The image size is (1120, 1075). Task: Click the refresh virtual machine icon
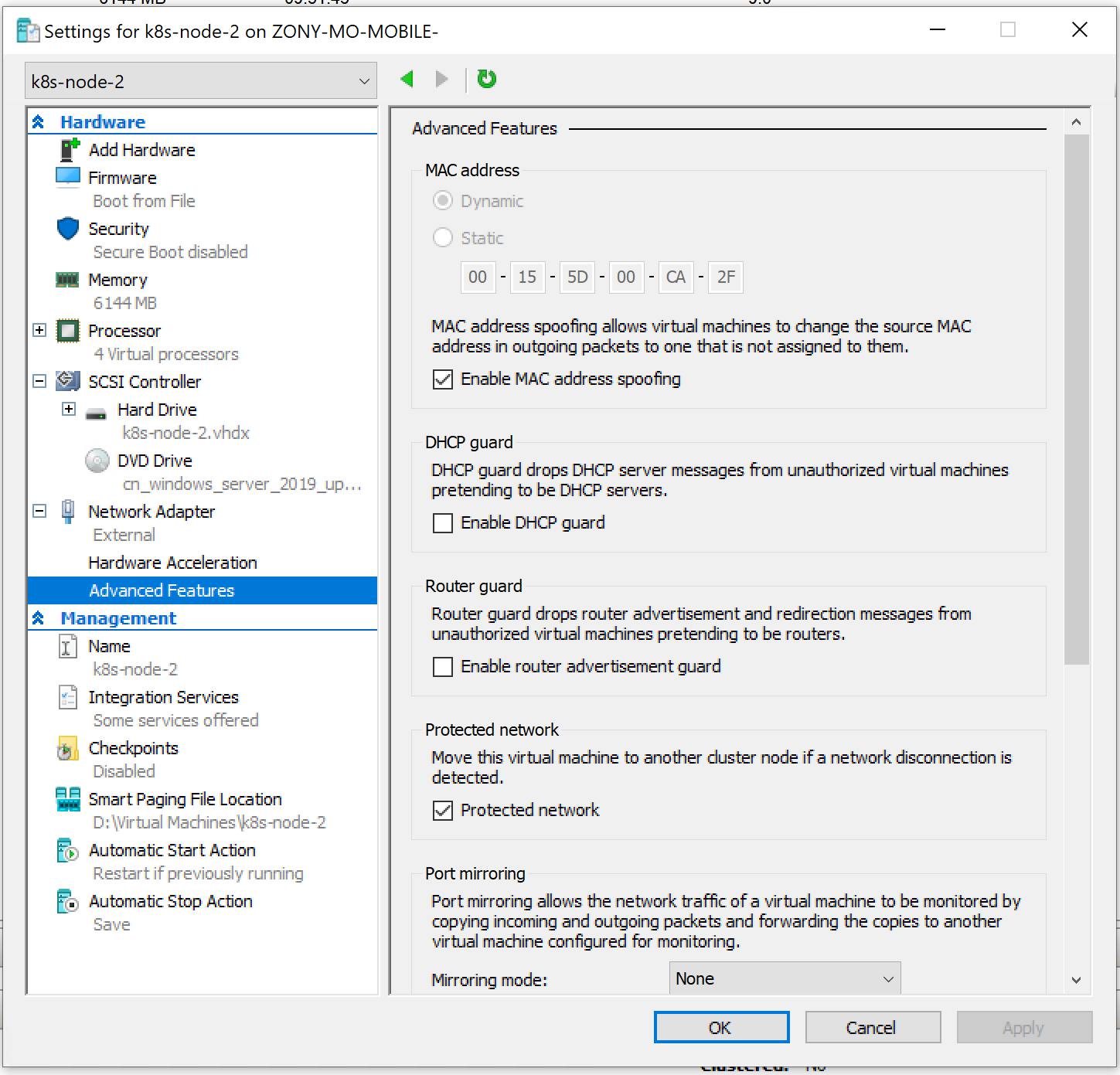pyautogui.click(x=486, y=79)
